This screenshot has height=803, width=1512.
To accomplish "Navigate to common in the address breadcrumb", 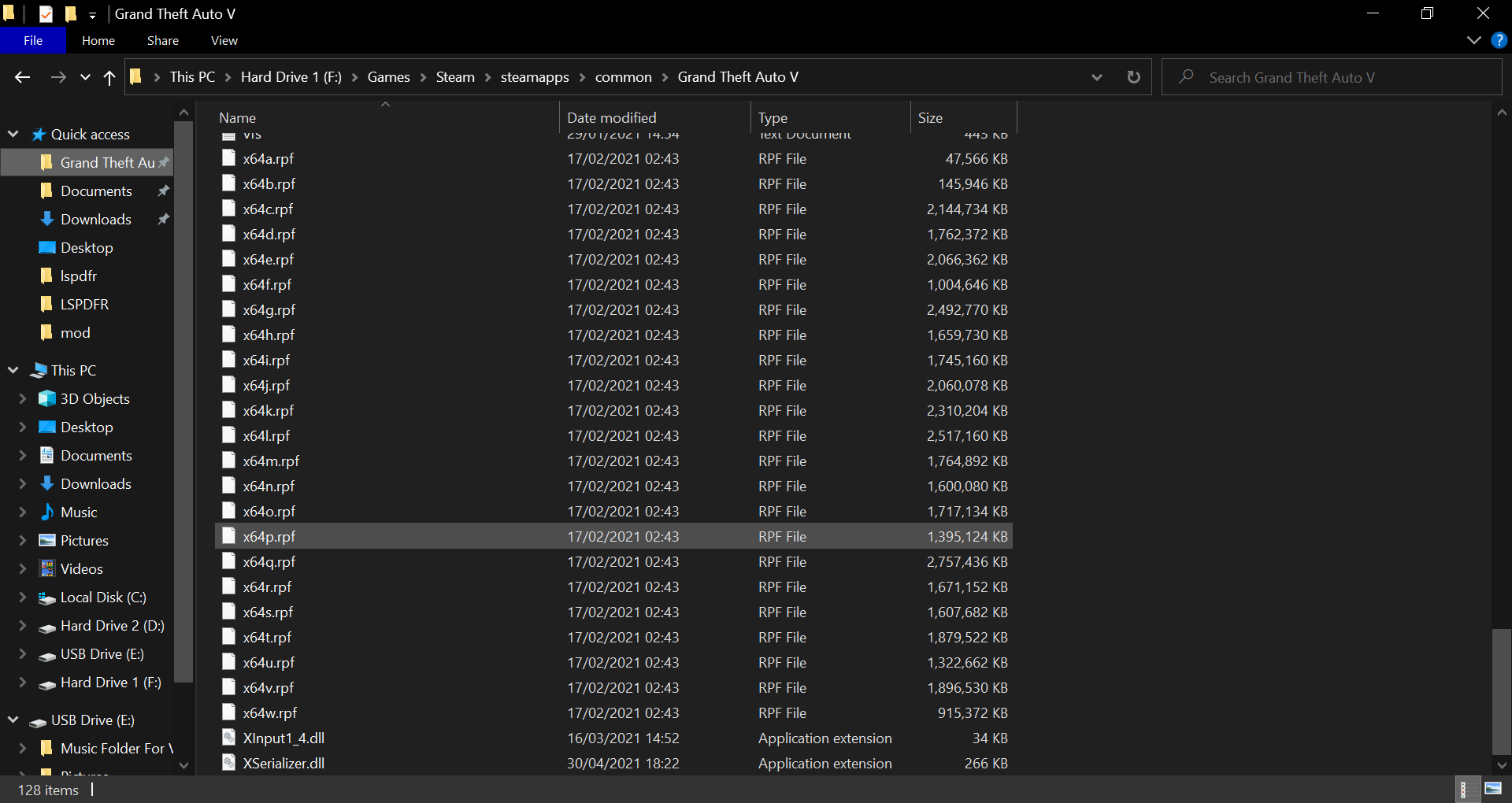I will tap(623, 77).
